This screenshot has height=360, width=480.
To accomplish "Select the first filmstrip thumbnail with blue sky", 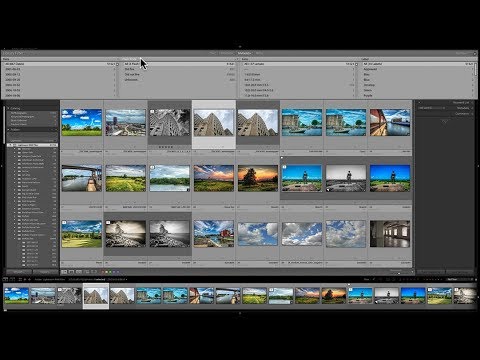I will tap(16, 296).
